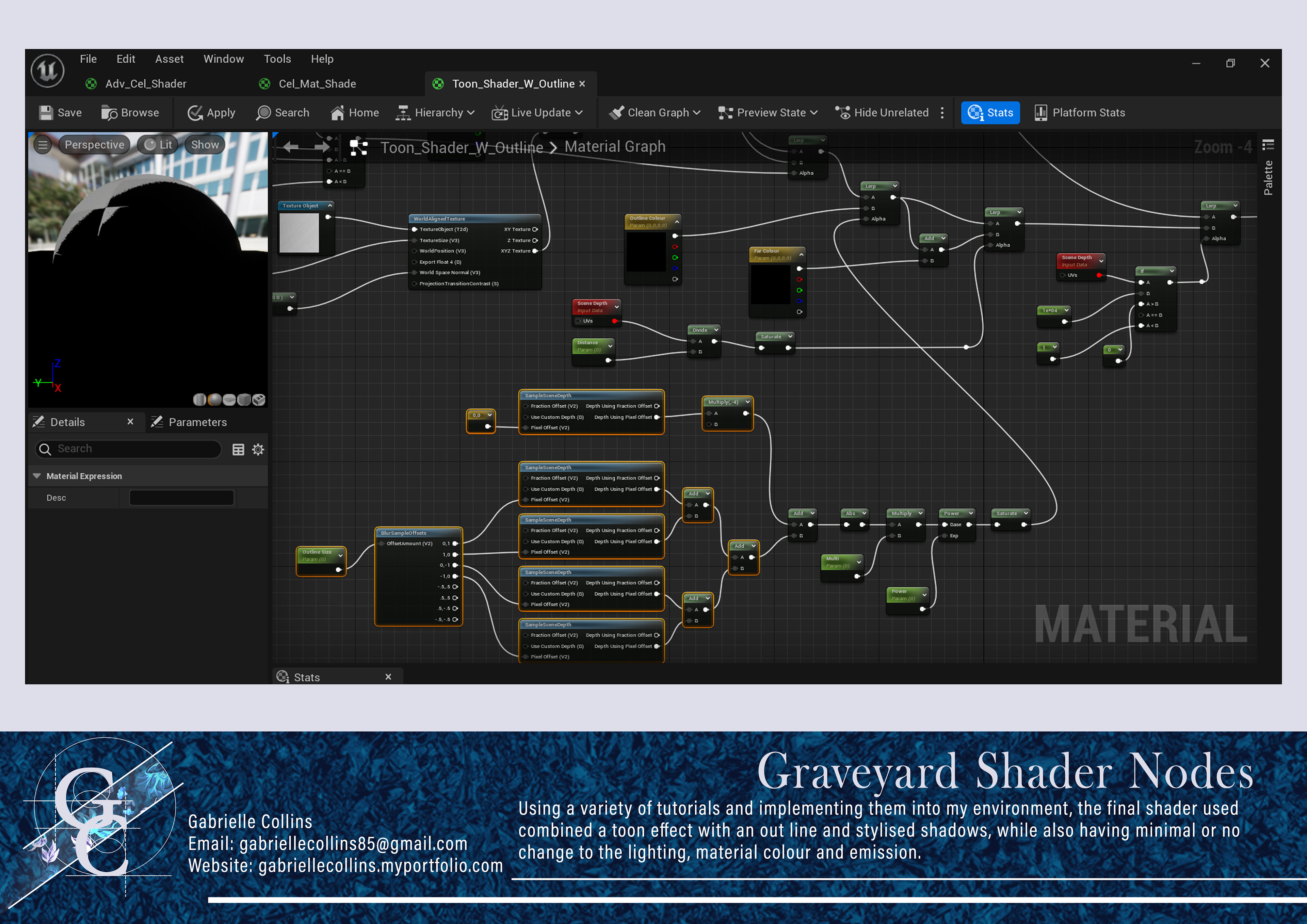The image size is (1307, 924).
Task: Click the Outline Colour black swatch
Action: (646, 252)
